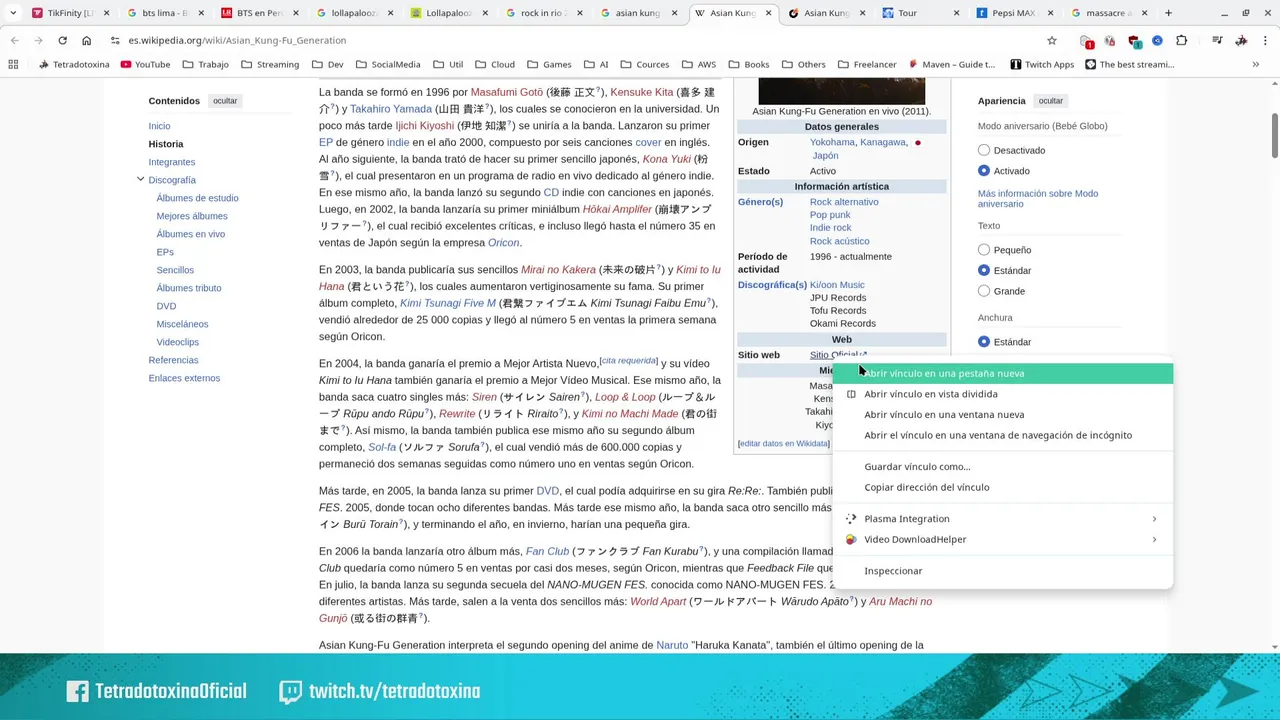The height and width of the screenshot is (720, 1280).
Task: Open a new browser tab with plus
Action: pos(1168,13)
